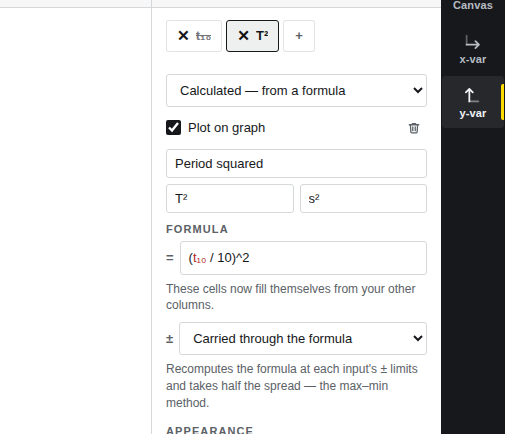This screenshot has height=434, width=505.
Task: Click the T² symbol input field
Action: click(230, 199)
